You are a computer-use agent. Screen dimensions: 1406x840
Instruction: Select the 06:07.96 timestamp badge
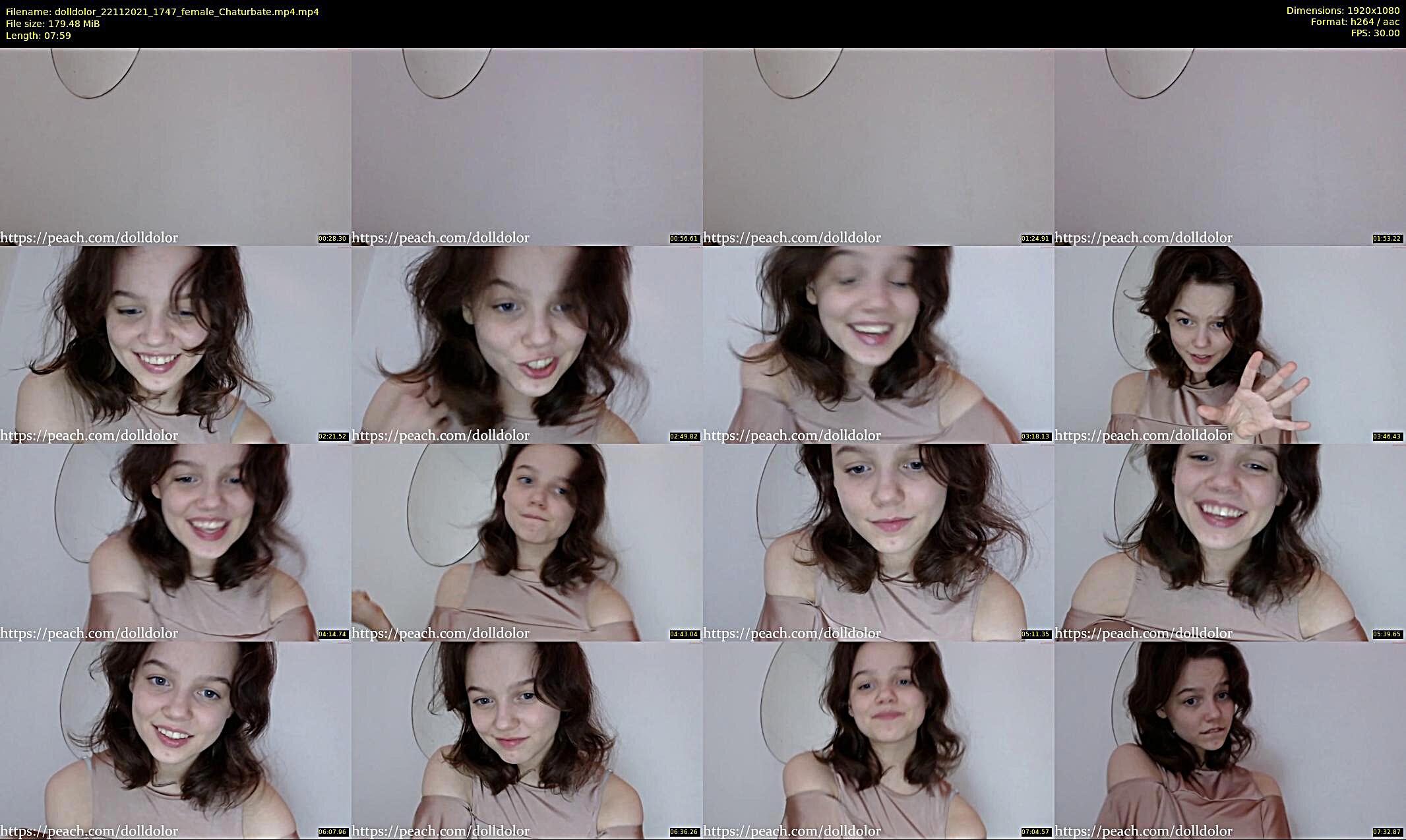332,832
